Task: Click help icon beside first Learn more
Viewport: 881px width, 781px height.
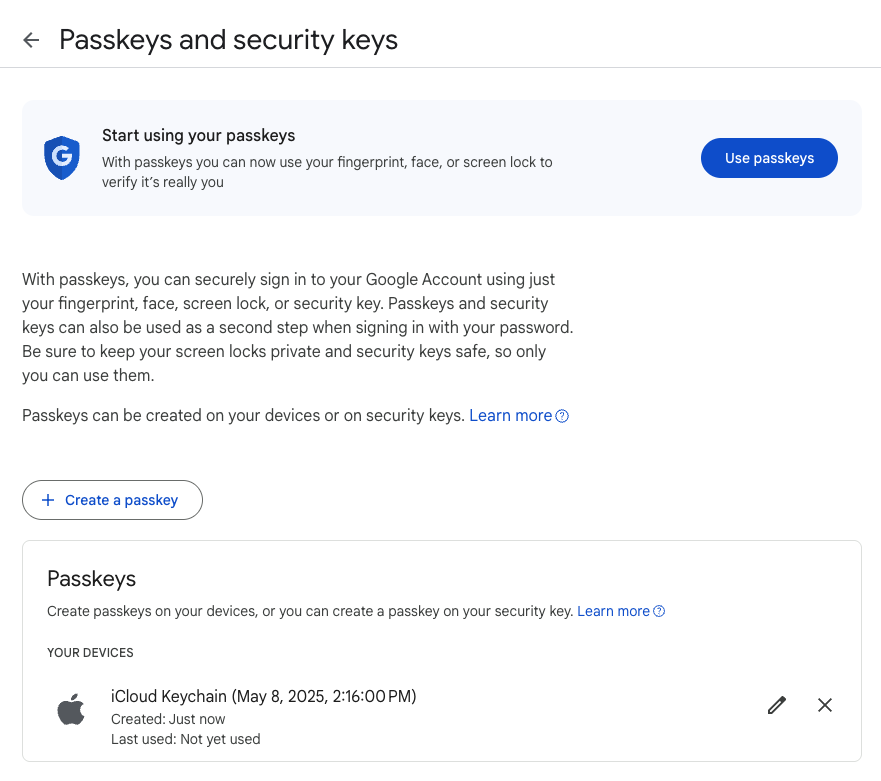Action: [x=562, y=416]
